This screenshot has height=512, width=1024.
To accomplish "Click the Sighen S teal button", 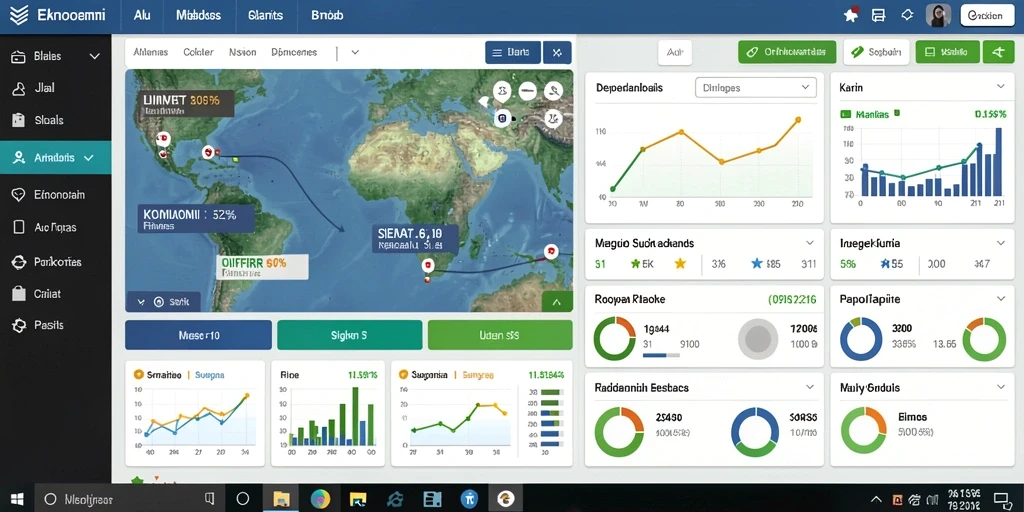I will click(349, 335).
